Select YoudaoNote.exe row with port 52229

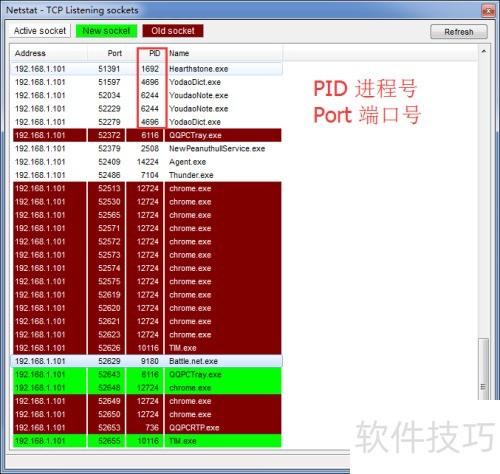click(x=147, y=109)
